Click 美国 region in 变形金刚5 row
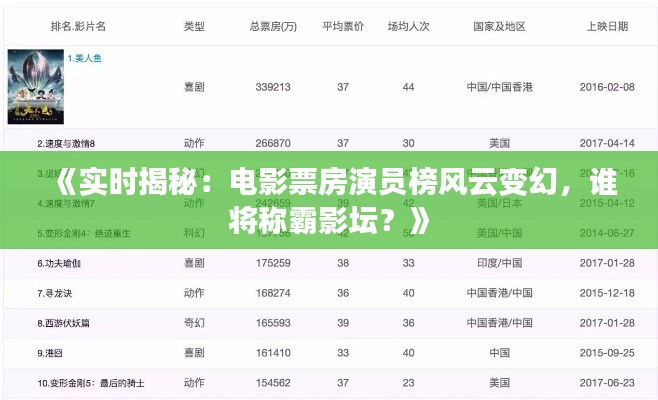 [499, 383]
